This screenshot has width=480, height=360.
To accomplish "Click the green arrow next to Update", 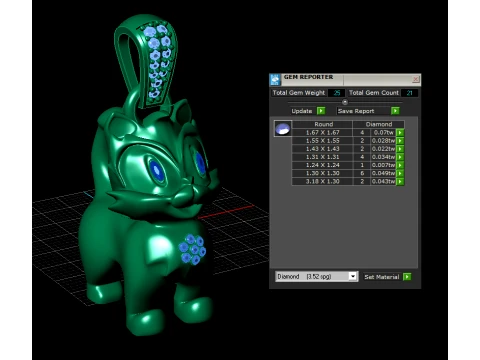I will (x=321, y=111).
